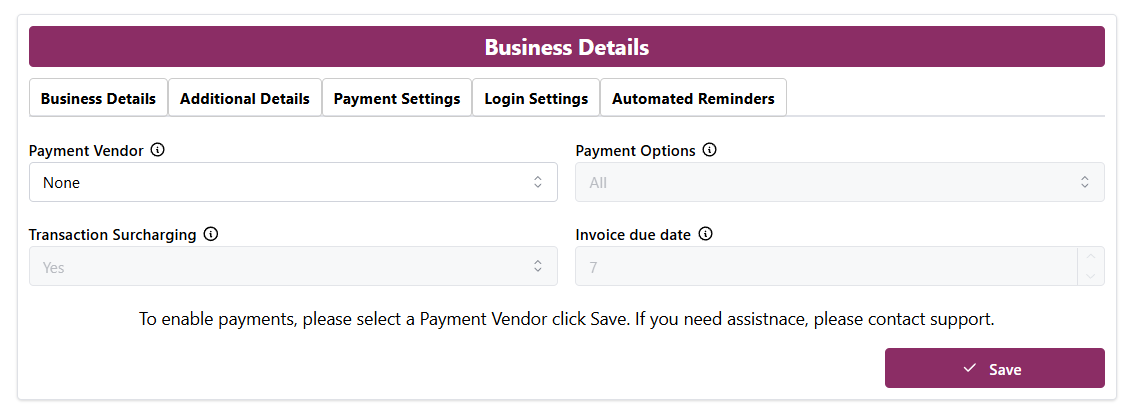
Task: Click the checkmark icon on Save
Action: (969, 369)
